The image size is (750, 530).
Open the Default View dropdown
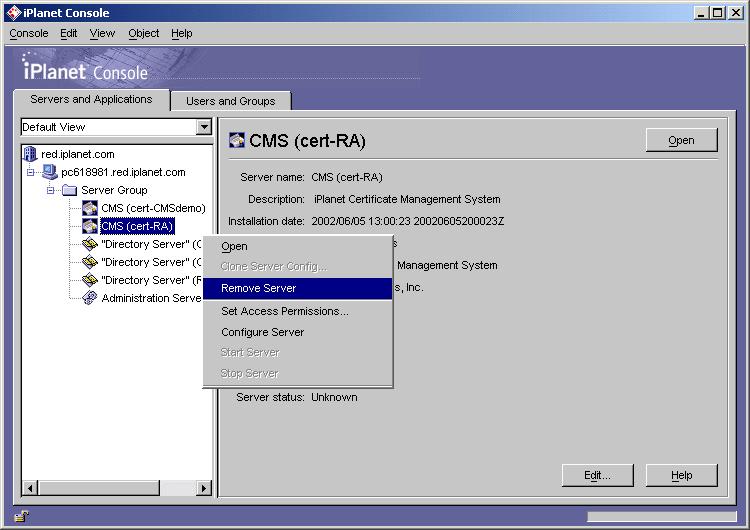(x=204, y=127)
